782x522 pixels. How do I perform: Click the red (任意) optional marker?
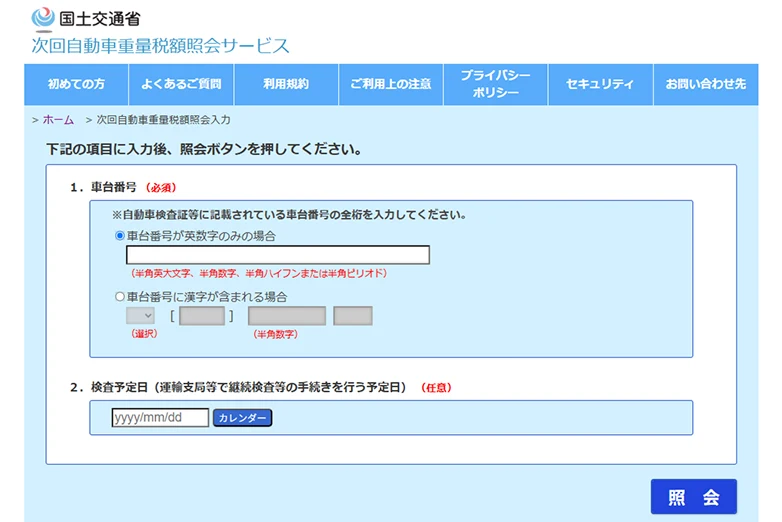coord(436,387)
